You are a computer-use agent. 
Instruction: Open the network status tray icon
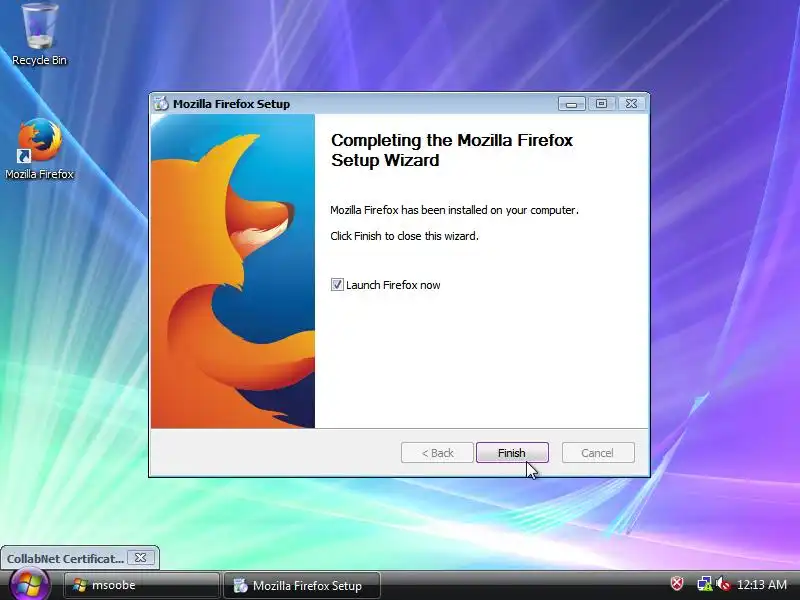(705, 583)
